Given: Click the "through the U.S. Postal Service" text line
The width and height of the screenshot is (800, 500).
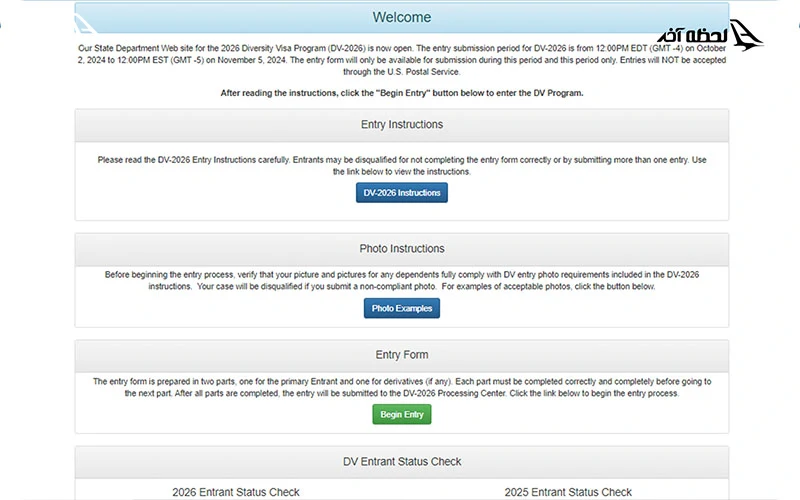Looking at the screenshot, I should click(401, 71).
